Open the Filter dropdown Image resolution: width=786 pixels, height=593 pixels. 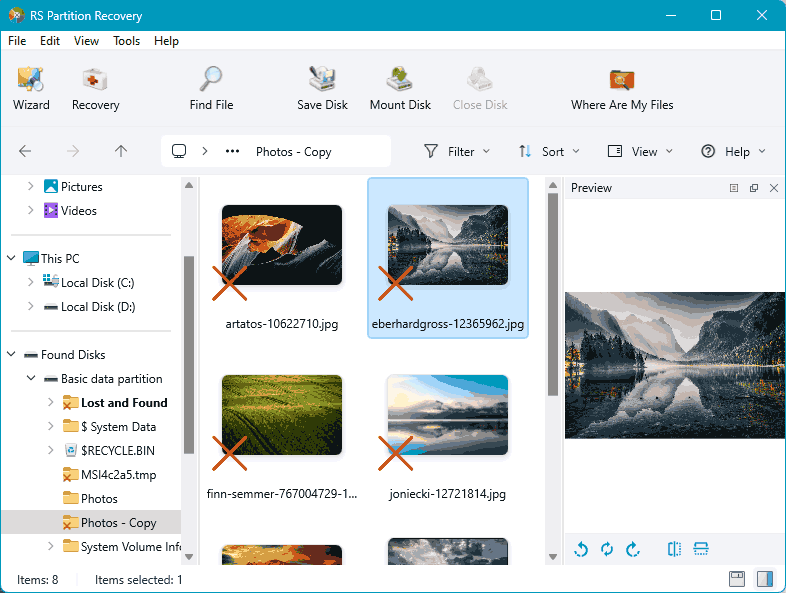[x=457, y=151]
